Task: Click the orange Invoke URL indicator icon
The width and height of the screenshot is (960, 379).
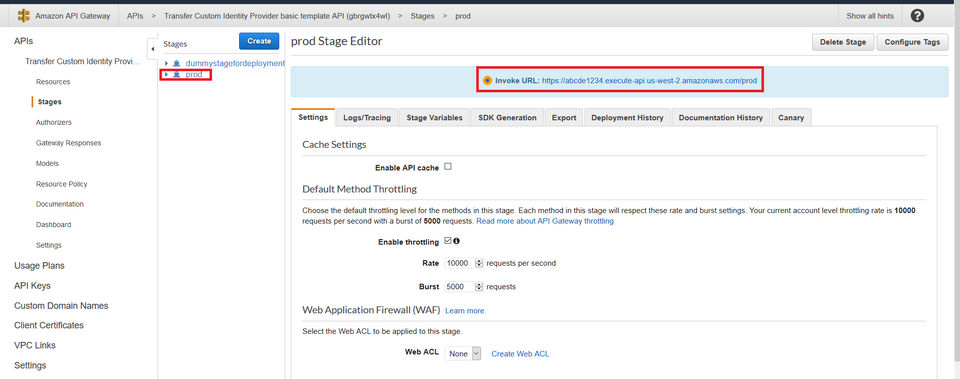Action: click(x=487, y=80)
